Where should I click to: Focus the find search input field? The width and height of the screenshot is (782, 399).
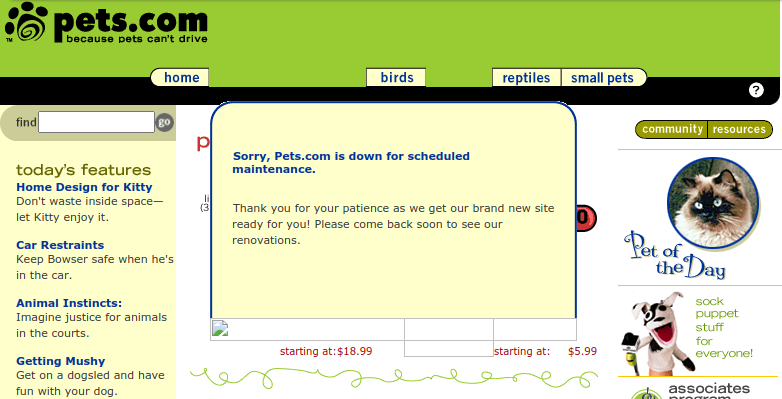[x=96, y=122]
